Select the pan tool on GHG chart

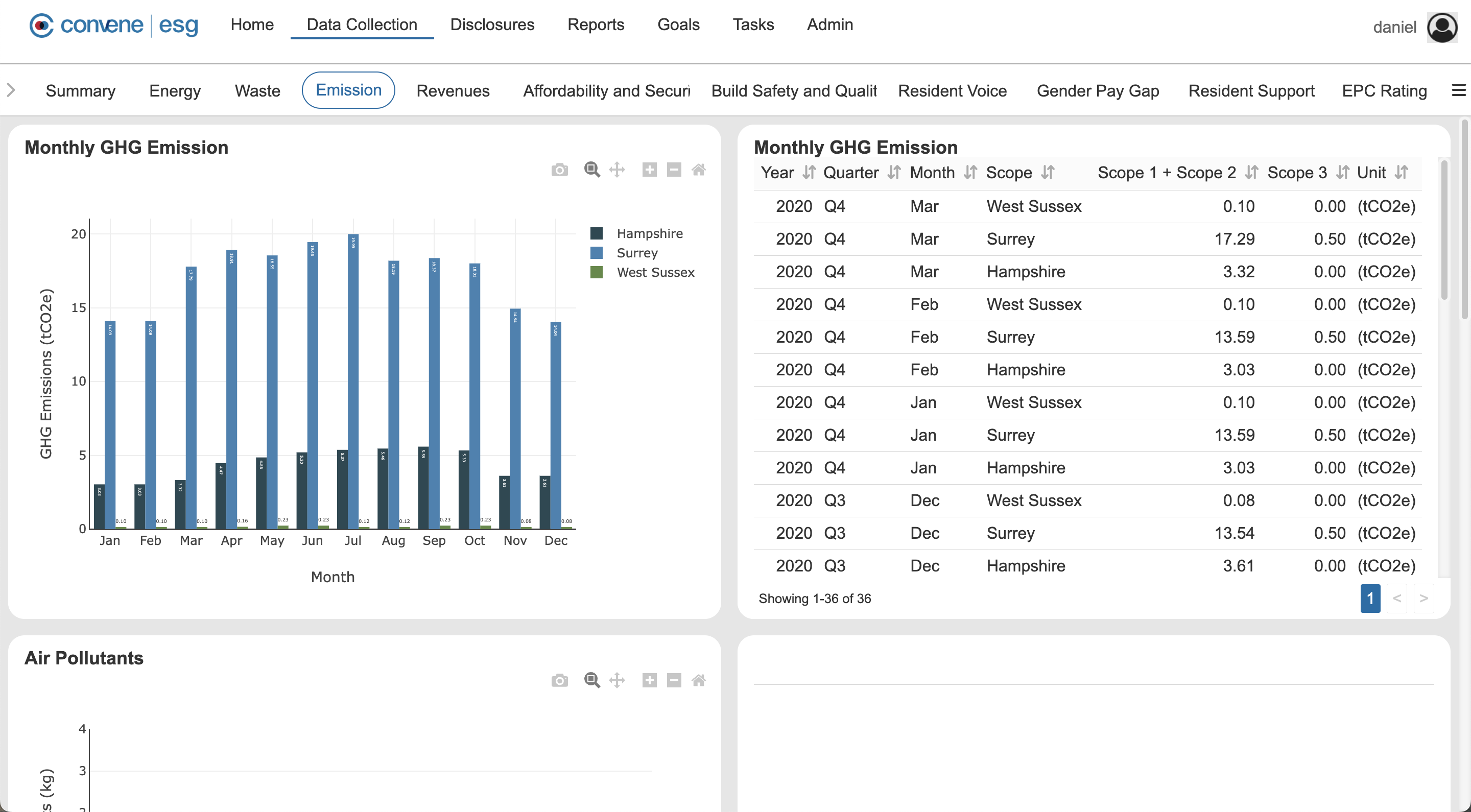click(616, 170)
